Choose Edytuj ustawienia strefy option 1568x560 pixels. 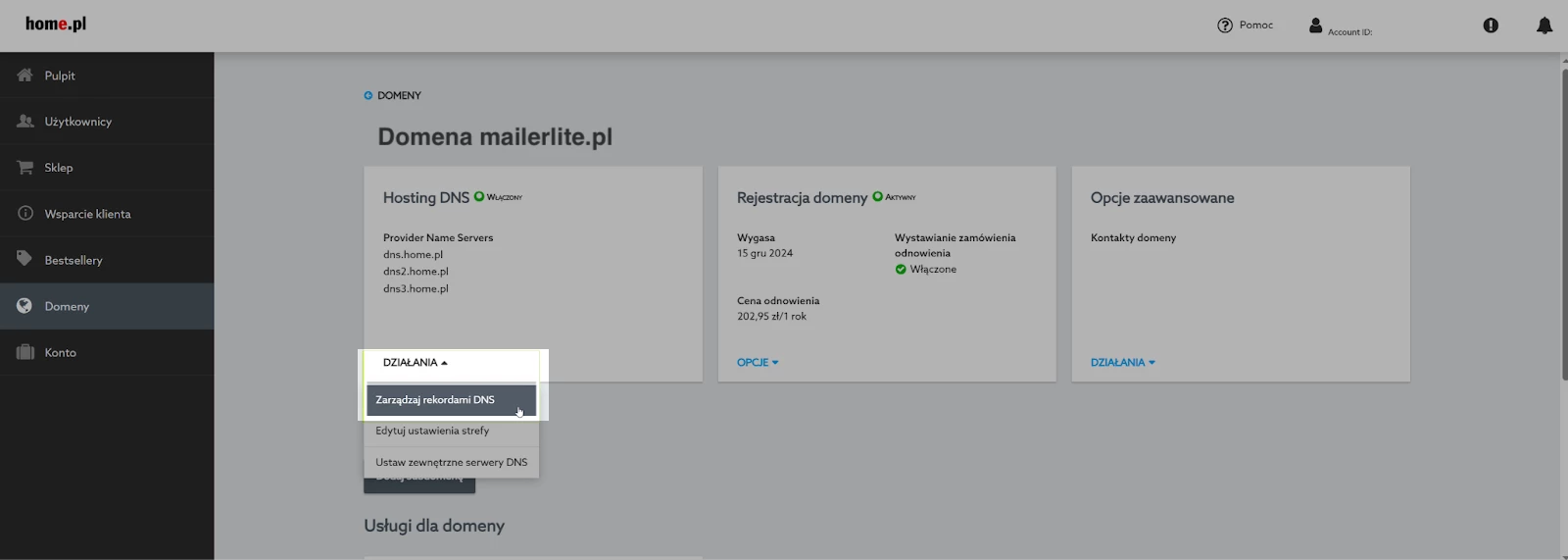tap(432, 431)
